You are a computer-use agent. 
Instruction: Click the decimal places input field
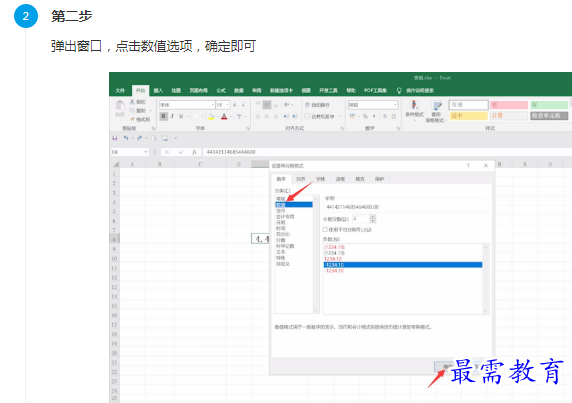pos(361,219)
